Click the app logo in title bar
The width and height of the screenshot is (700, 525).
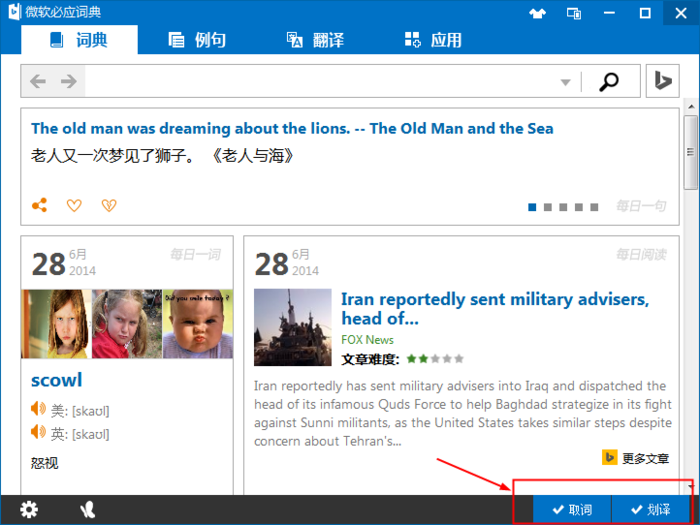14,11
